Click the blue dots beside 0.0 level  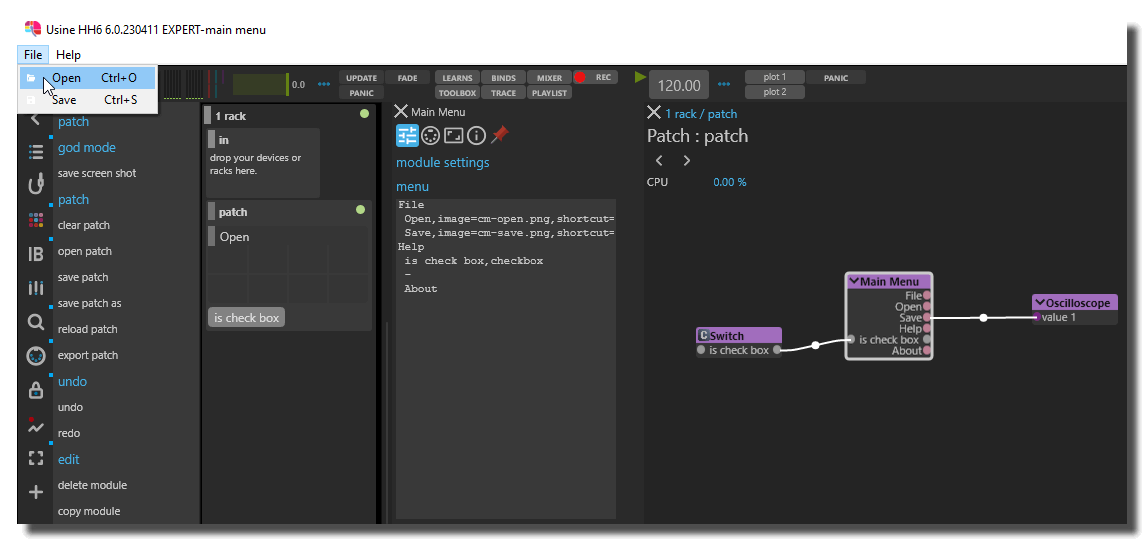(323, 84)
